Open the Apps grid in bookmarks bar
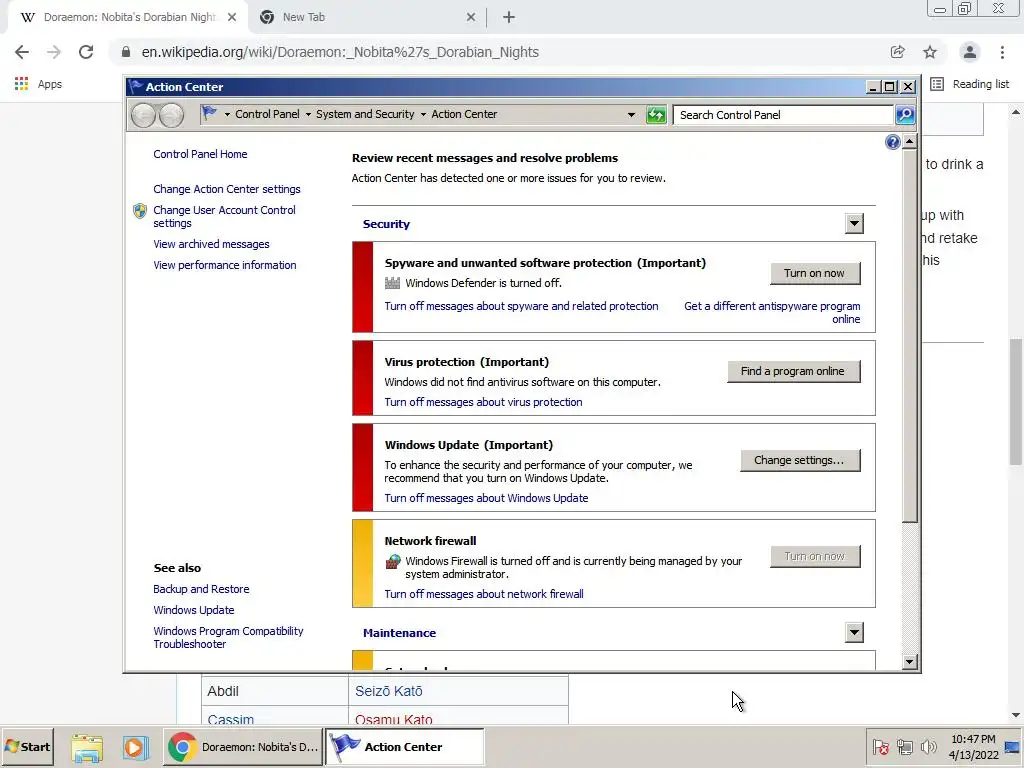 [22, 84]
